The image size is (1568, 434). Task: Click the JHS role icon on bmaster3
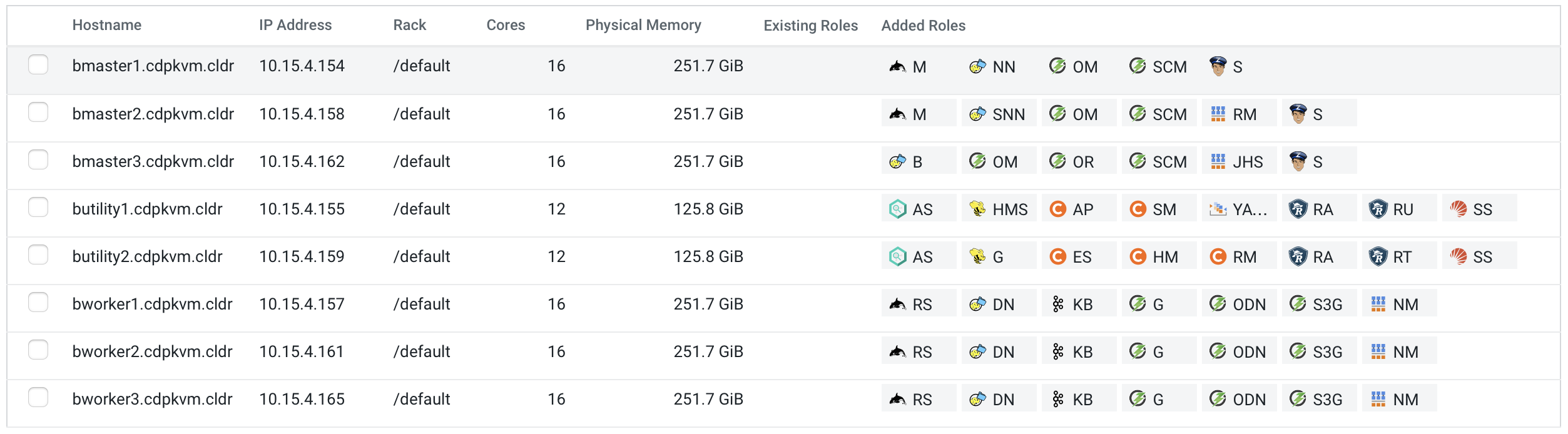pos(1218,161)
